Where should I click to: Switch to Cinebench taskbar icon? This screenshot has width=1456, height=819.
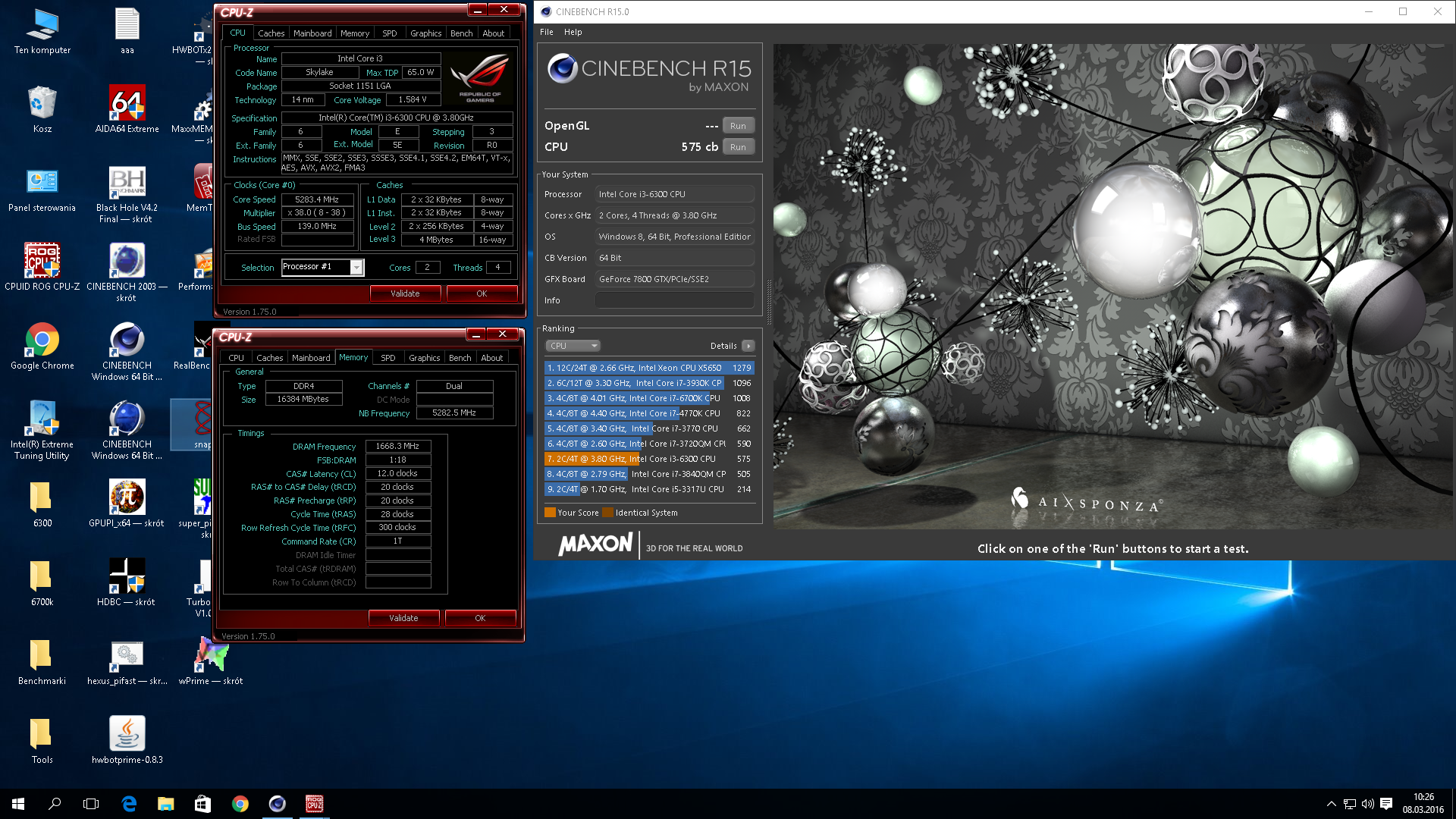[x=278, y=804]
